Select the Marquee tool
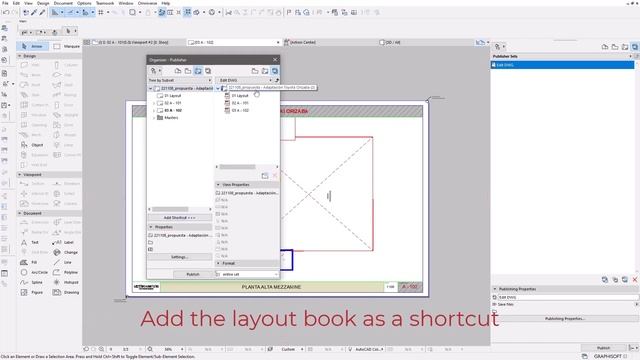Screen dimensions: 640x360 pyautogui.click(x=67, y=46)
